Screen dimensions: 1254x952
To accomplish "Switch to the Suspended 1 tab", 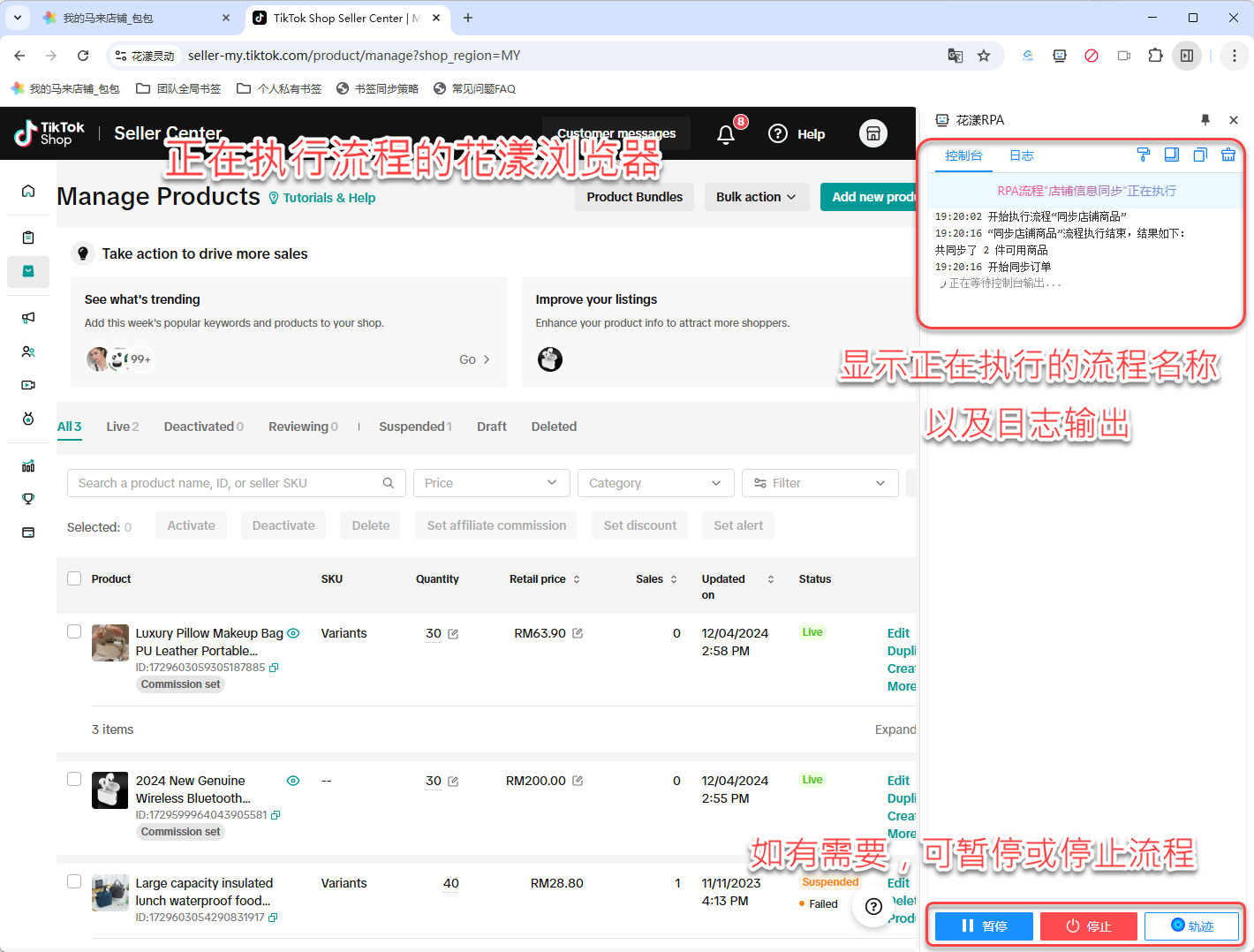I will (x=415, y=427).
